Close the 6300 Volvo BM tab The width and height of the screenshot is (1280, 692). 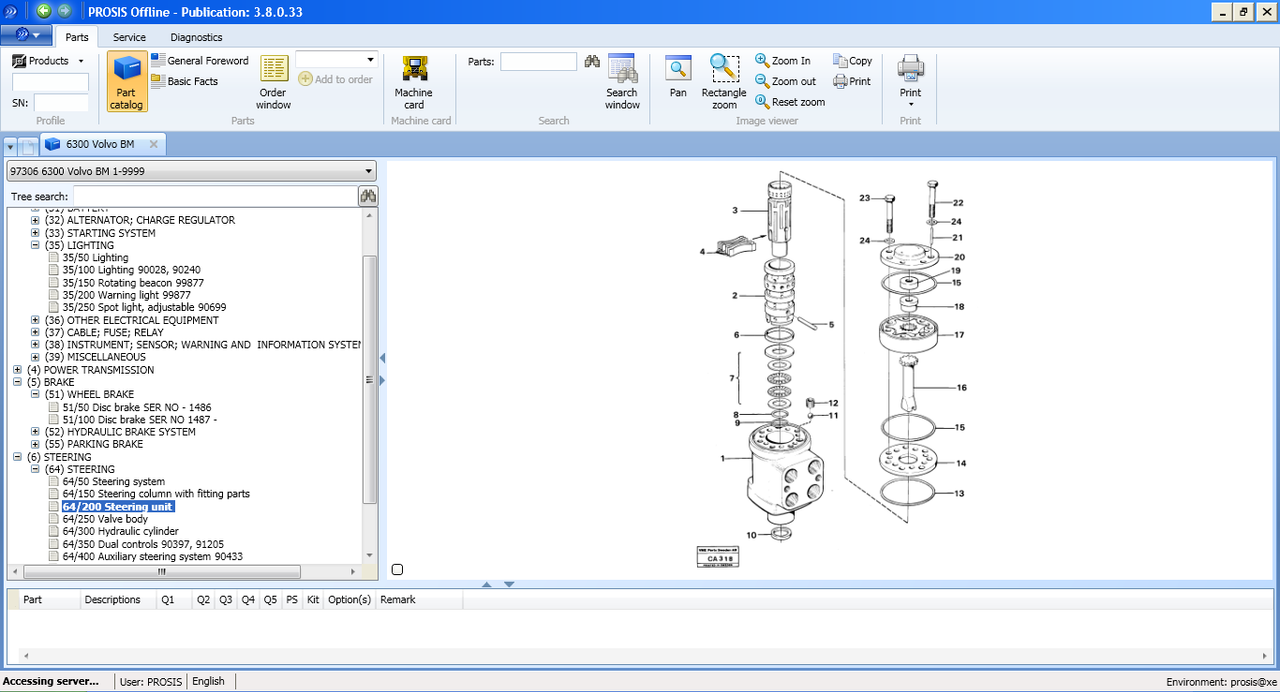(153, 145)
